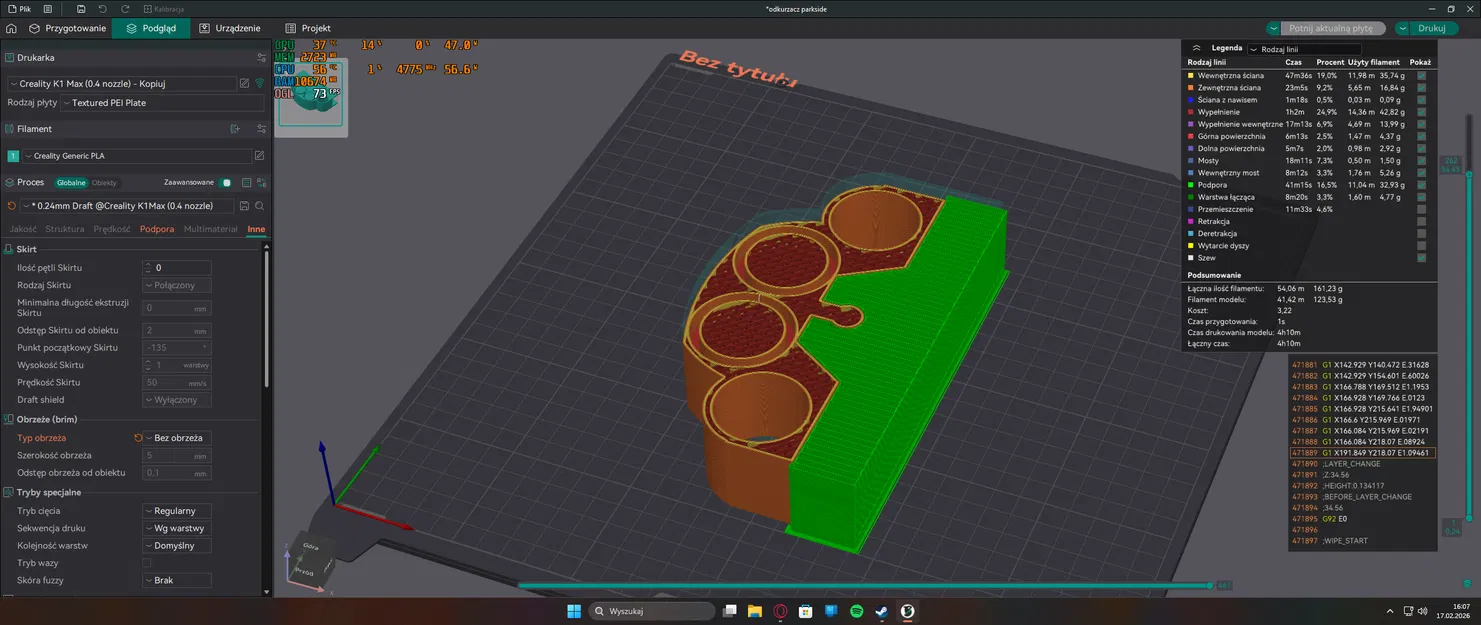Image resolution: width=1481 pixels, height=625 pixels.
Task: Open the Jakość settings tab
Action: click(23, 229)
